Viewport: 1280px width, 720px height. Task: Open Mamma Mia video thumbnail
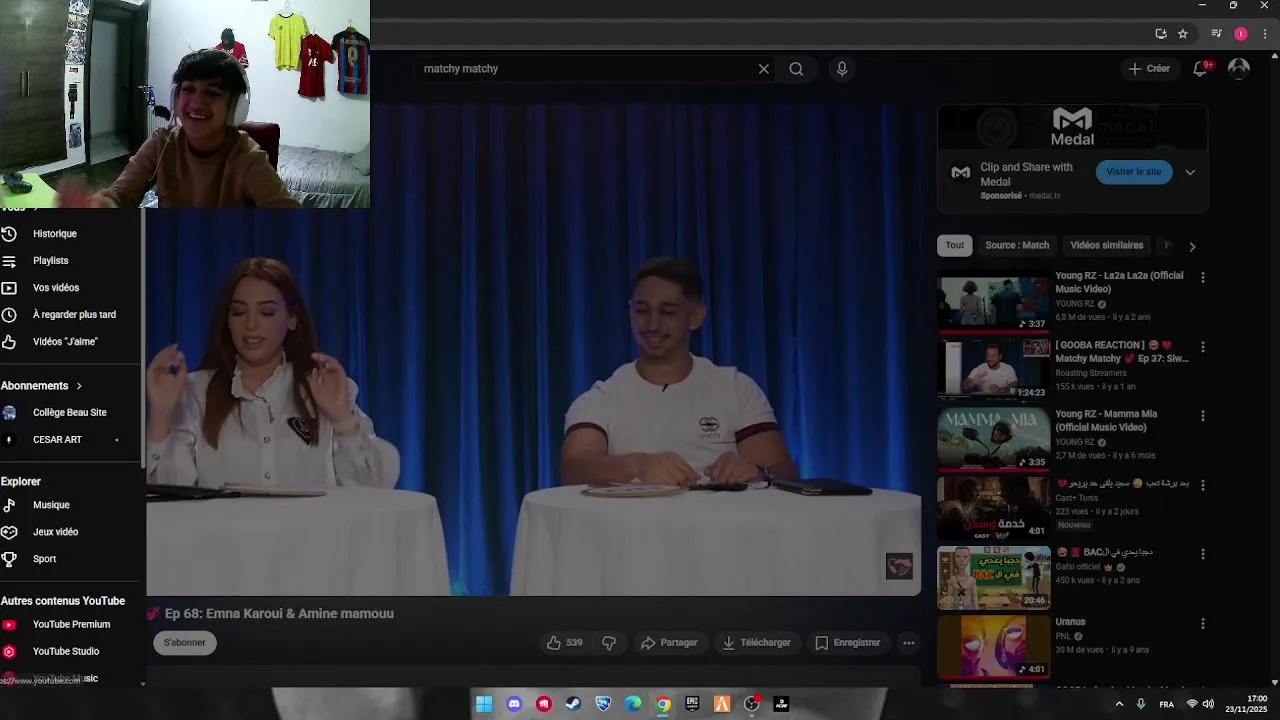tap(993, 438)
